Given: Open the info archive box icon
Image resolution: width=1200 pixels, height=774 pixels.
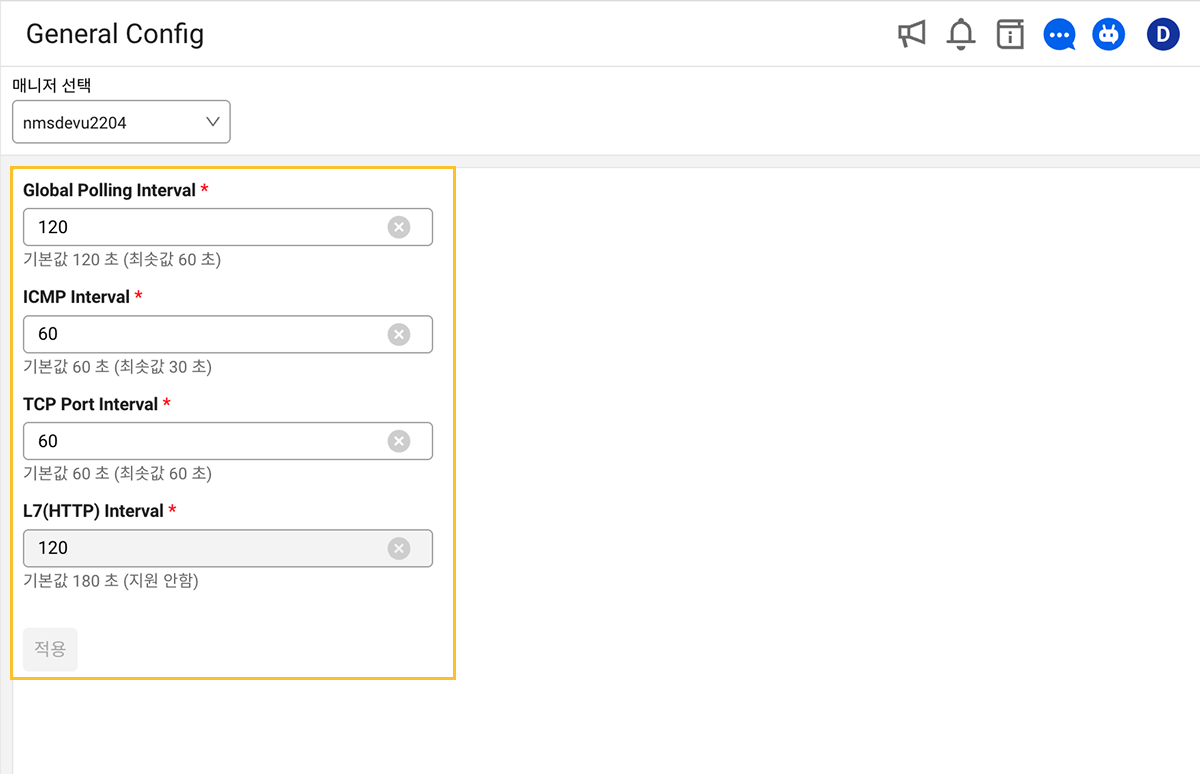Looking at the screenshot, I should (x=1010, y=35).
